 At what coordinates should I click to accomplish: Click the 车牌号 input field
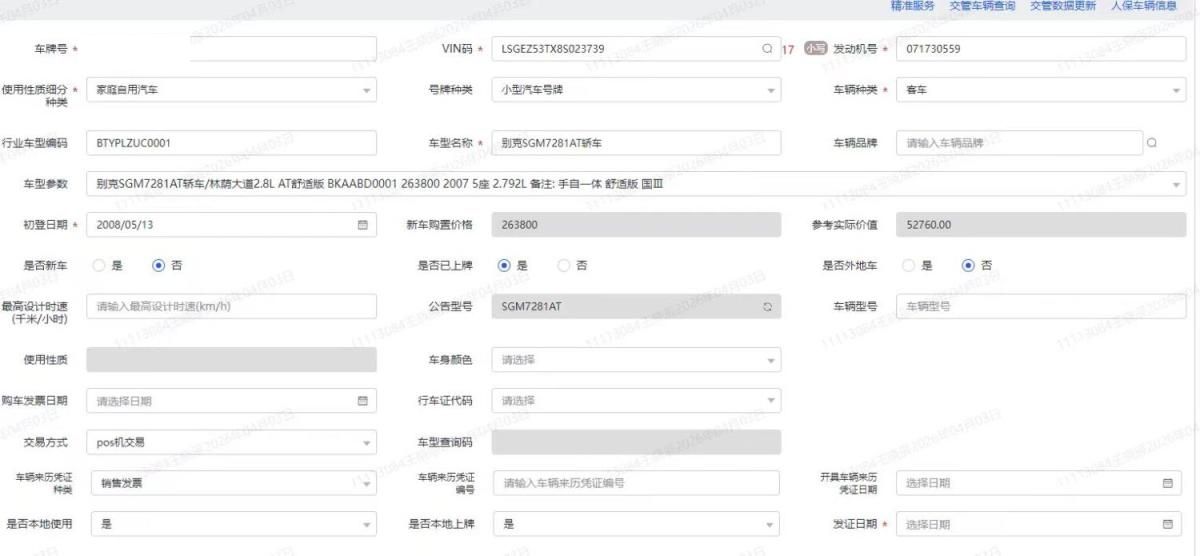231,49
